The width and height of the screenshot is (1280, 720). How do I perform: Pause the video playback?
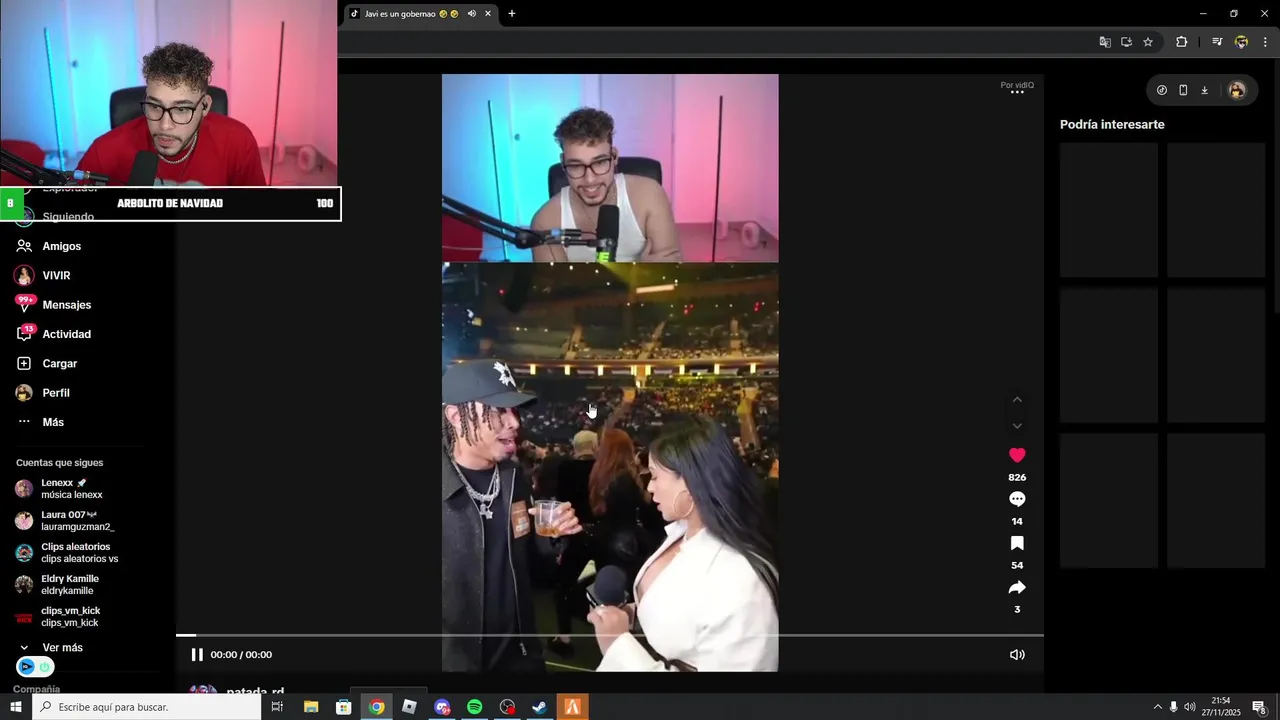(x=197, y=655)
